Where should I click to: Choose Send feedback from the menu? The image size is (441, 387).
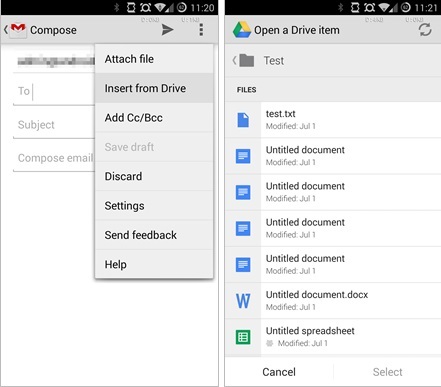pos(154,235)
